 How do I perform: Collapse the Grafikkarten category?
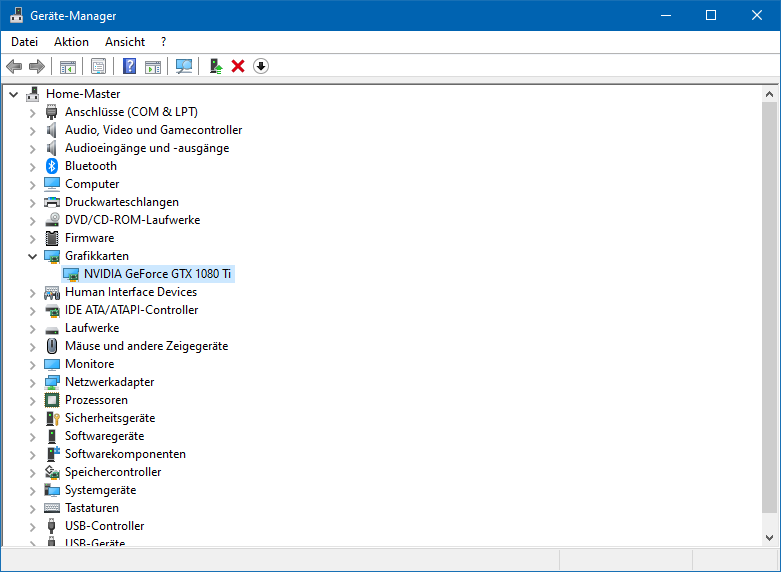click(x=32, y=256)
